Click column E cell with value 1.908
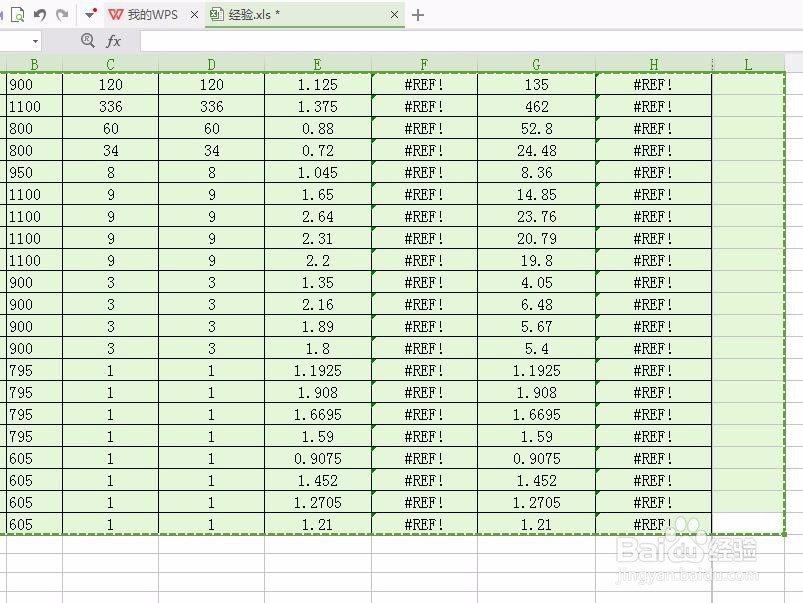This screenshot has width=803, height=603. tap(318, 393)
